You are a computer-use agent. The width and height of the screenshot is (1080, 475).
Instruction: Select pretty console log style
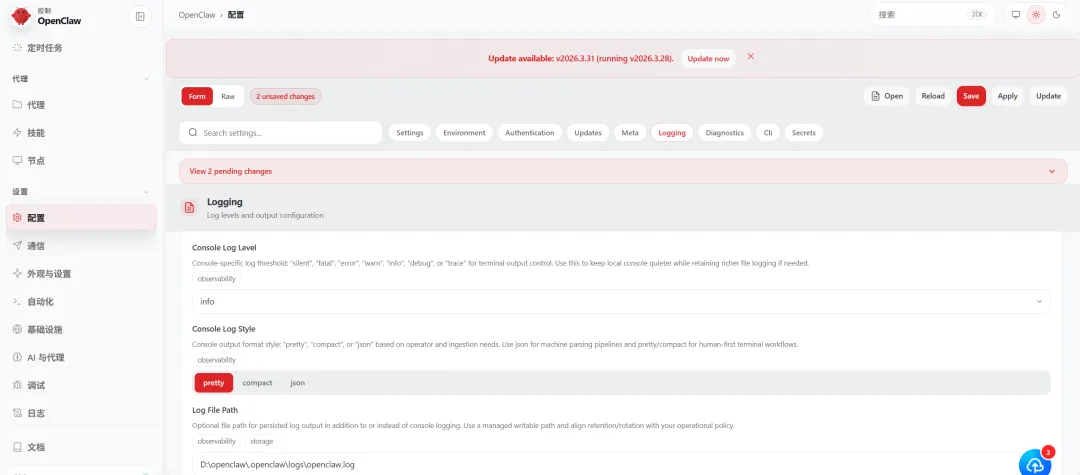[x=214, y=383]
